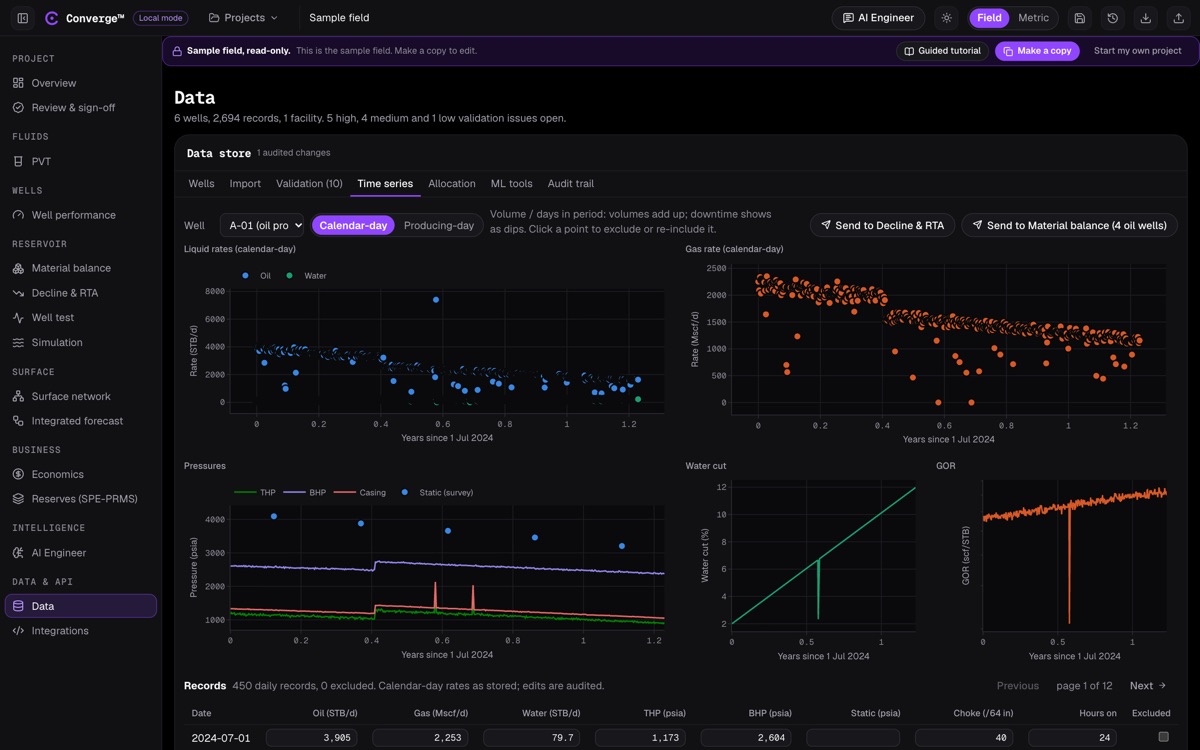The image size is (1200, 750).
Task: Toggle the light/dark theme sun icon
Action: [x=946, y=18]
